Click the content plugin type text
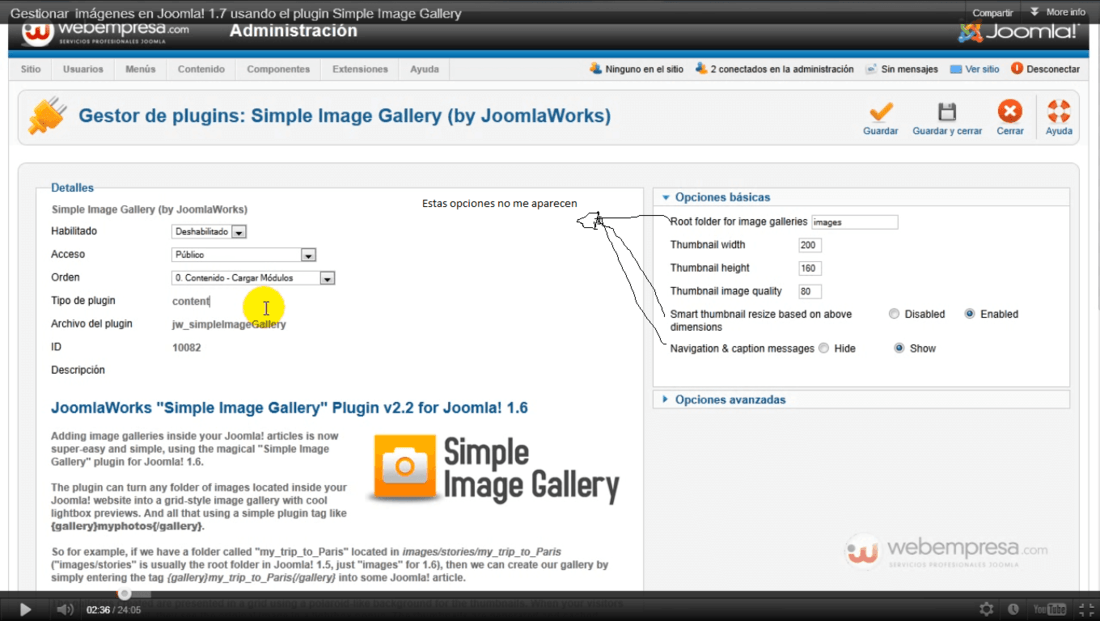The image size is (1100, 621). click(x=191, y=301)
